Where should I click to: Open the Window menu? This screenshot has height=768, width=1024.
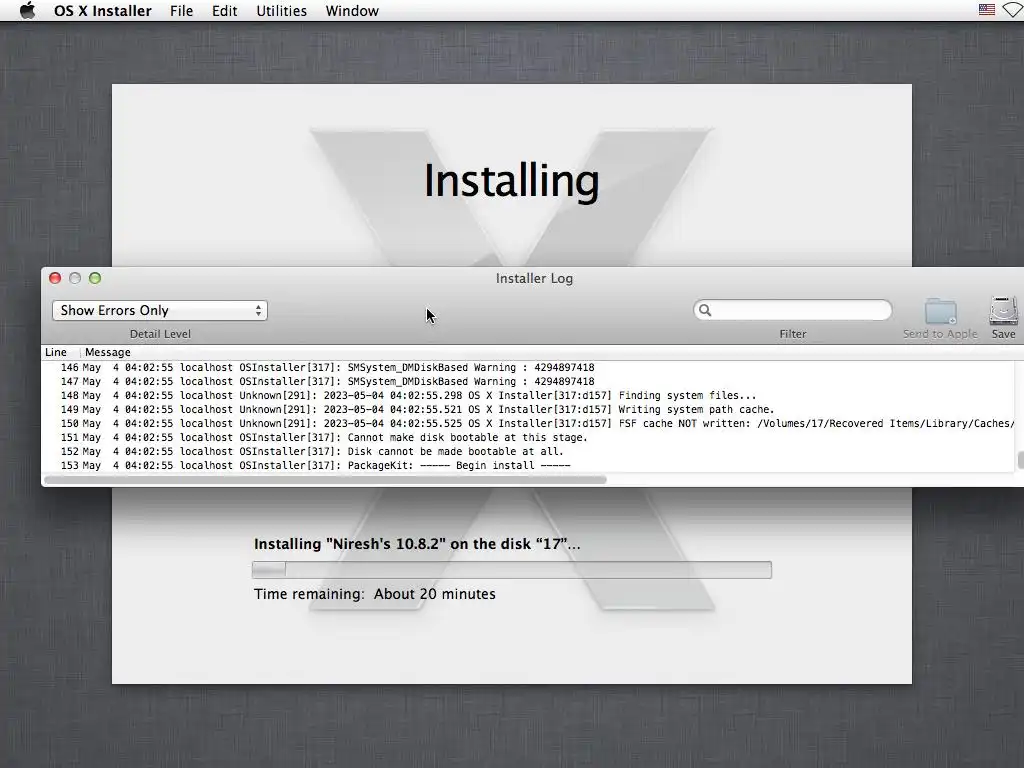352,11
